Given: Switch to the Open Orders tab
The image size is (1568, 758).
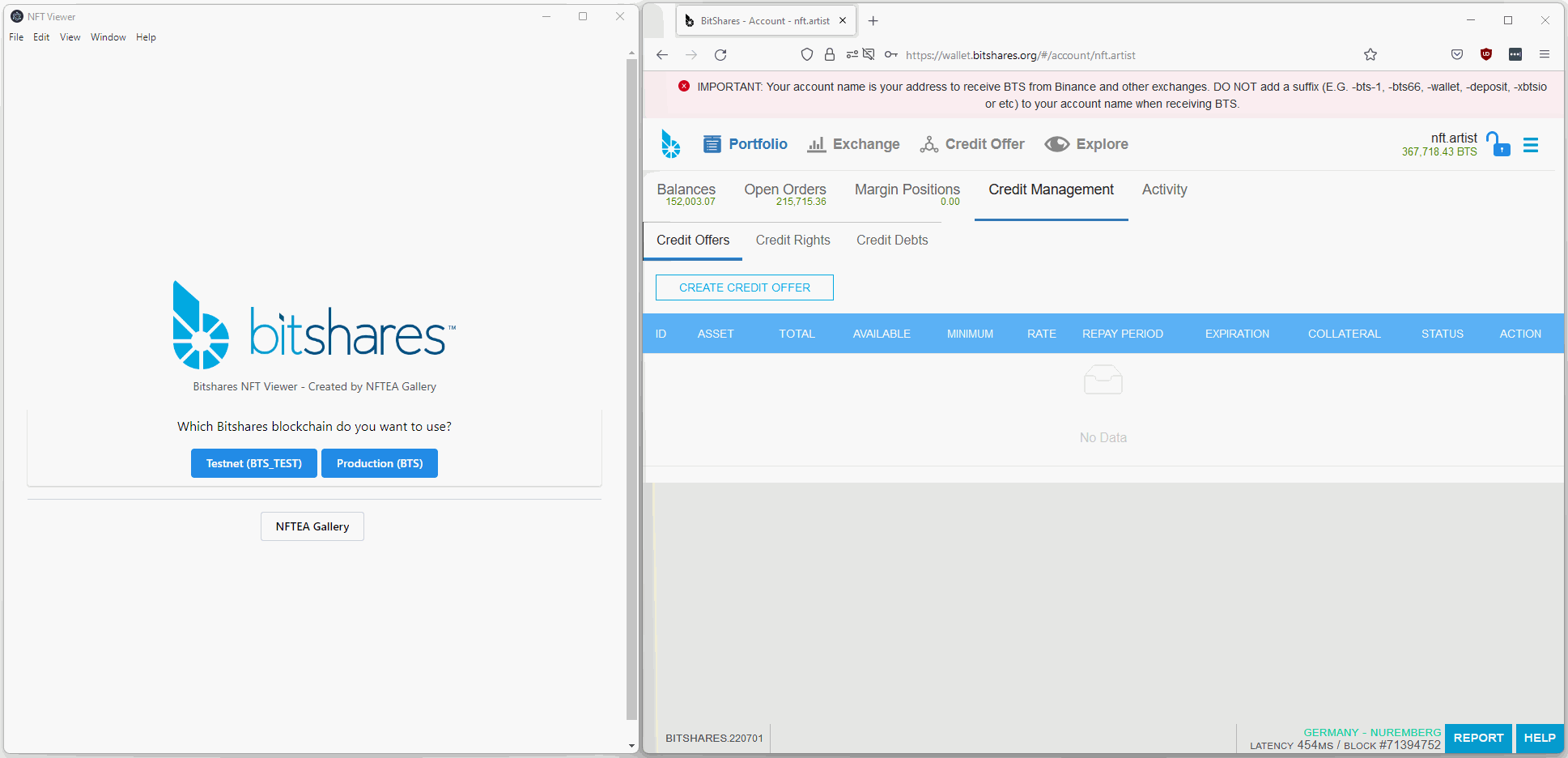Looking at the screenshot, I should pyautogui.click(x=785, y=194).
